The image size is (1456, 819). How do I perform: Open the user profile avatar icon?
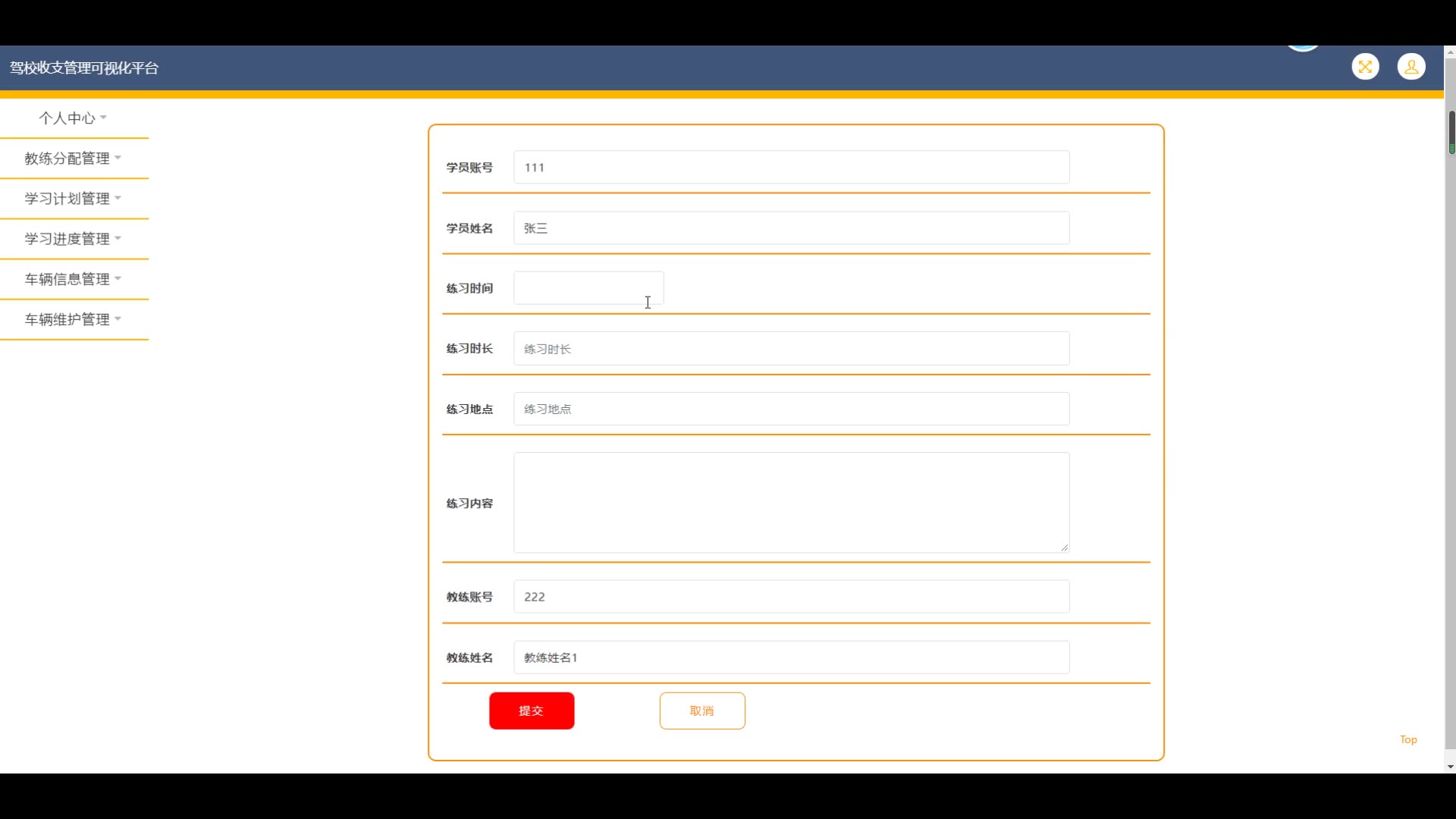point(1411,67)
